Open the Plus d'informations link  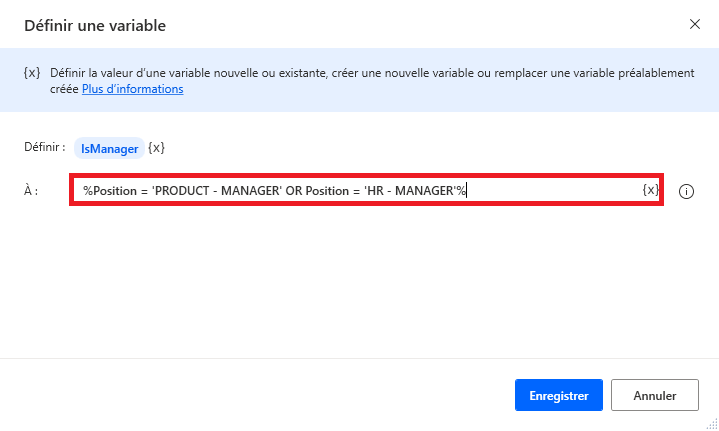coord(133,89)
